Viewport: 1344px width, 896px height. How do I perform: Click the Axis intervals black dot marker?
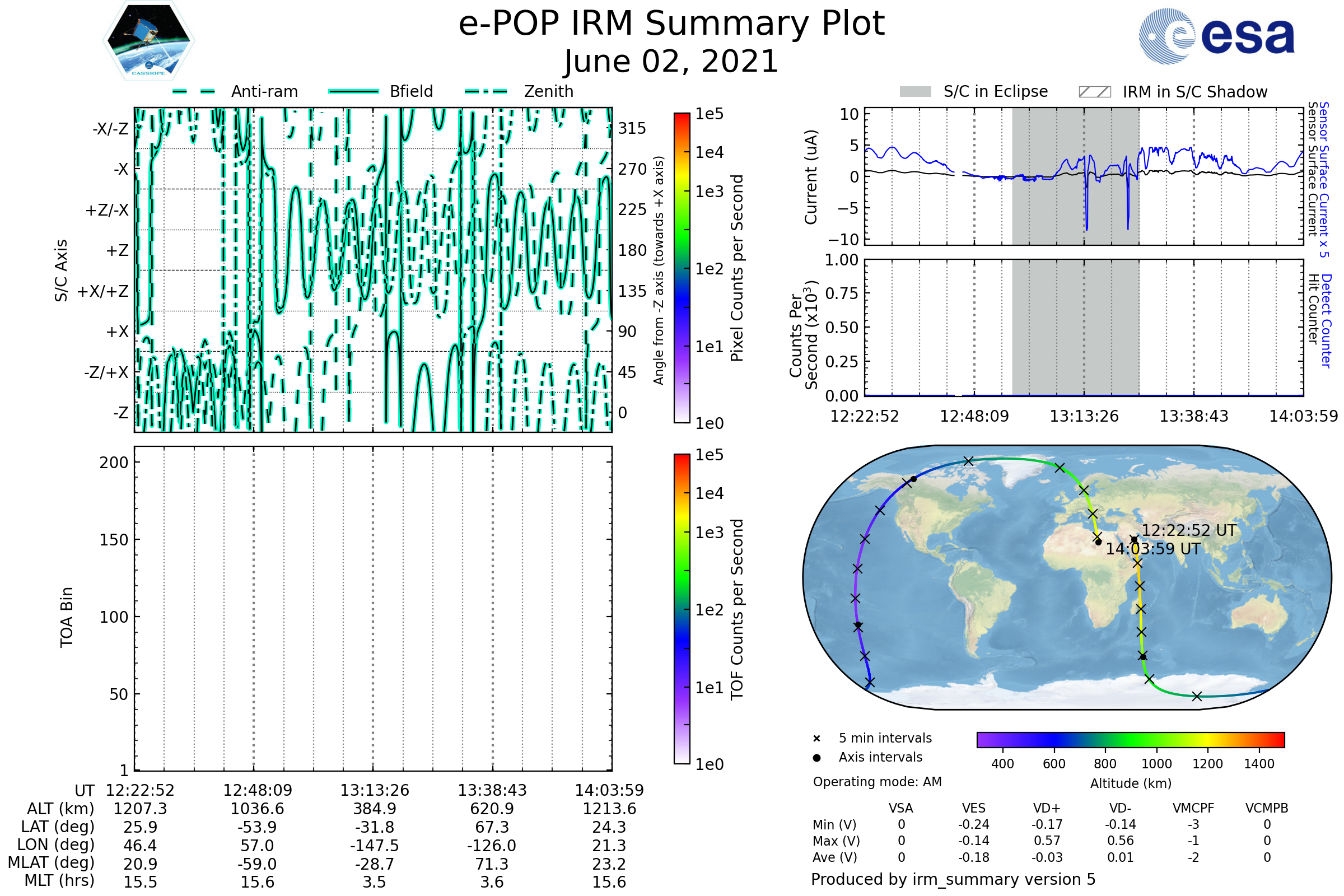pyautogui.click(x=816, y=758)
